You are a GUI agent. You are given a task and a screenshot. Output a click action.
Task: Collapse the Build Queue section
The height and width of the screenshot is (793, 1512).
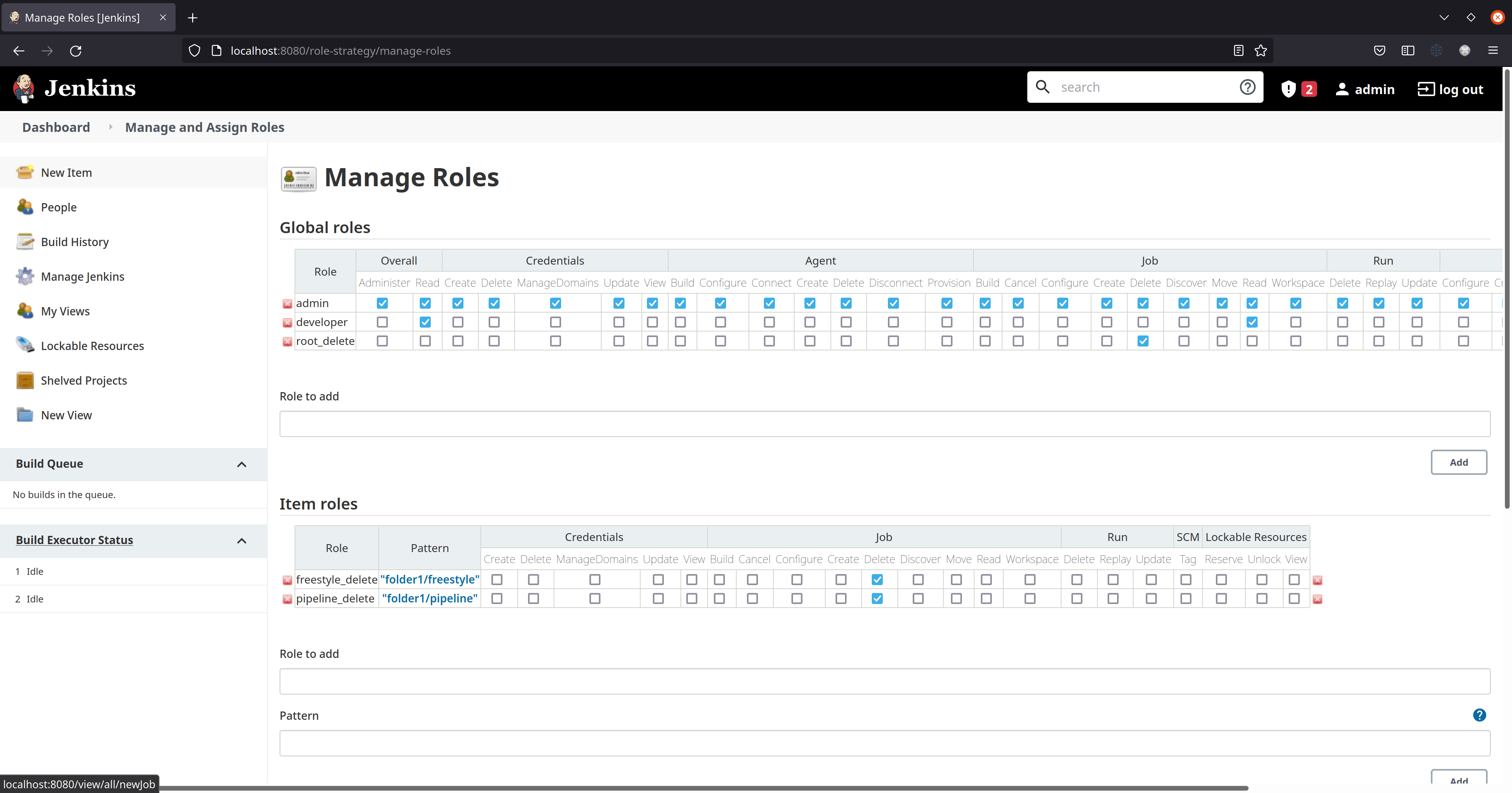coord(241,464)
